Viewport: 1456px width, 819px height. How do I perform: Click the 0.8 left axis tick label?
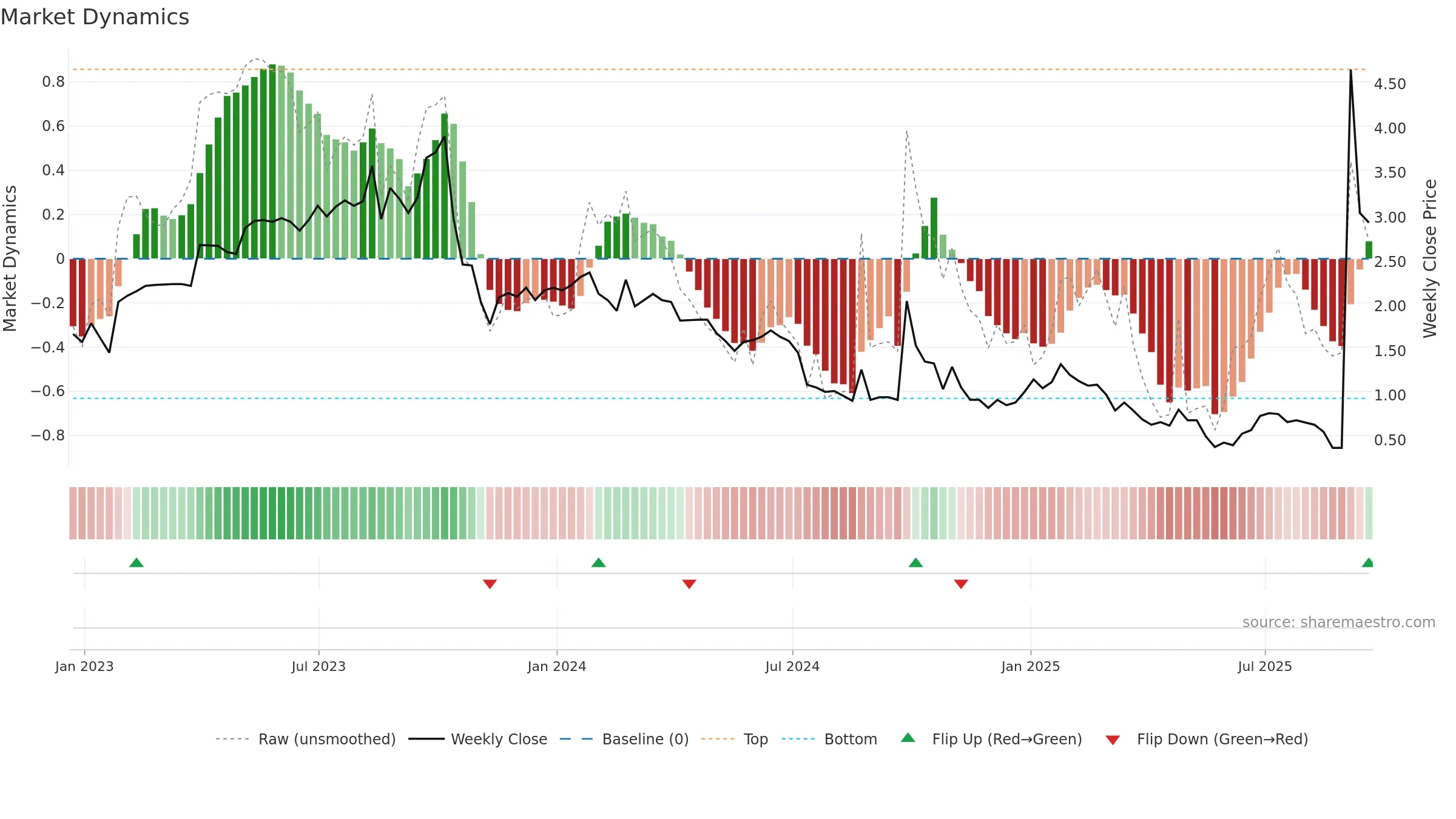tap(53, 82)
